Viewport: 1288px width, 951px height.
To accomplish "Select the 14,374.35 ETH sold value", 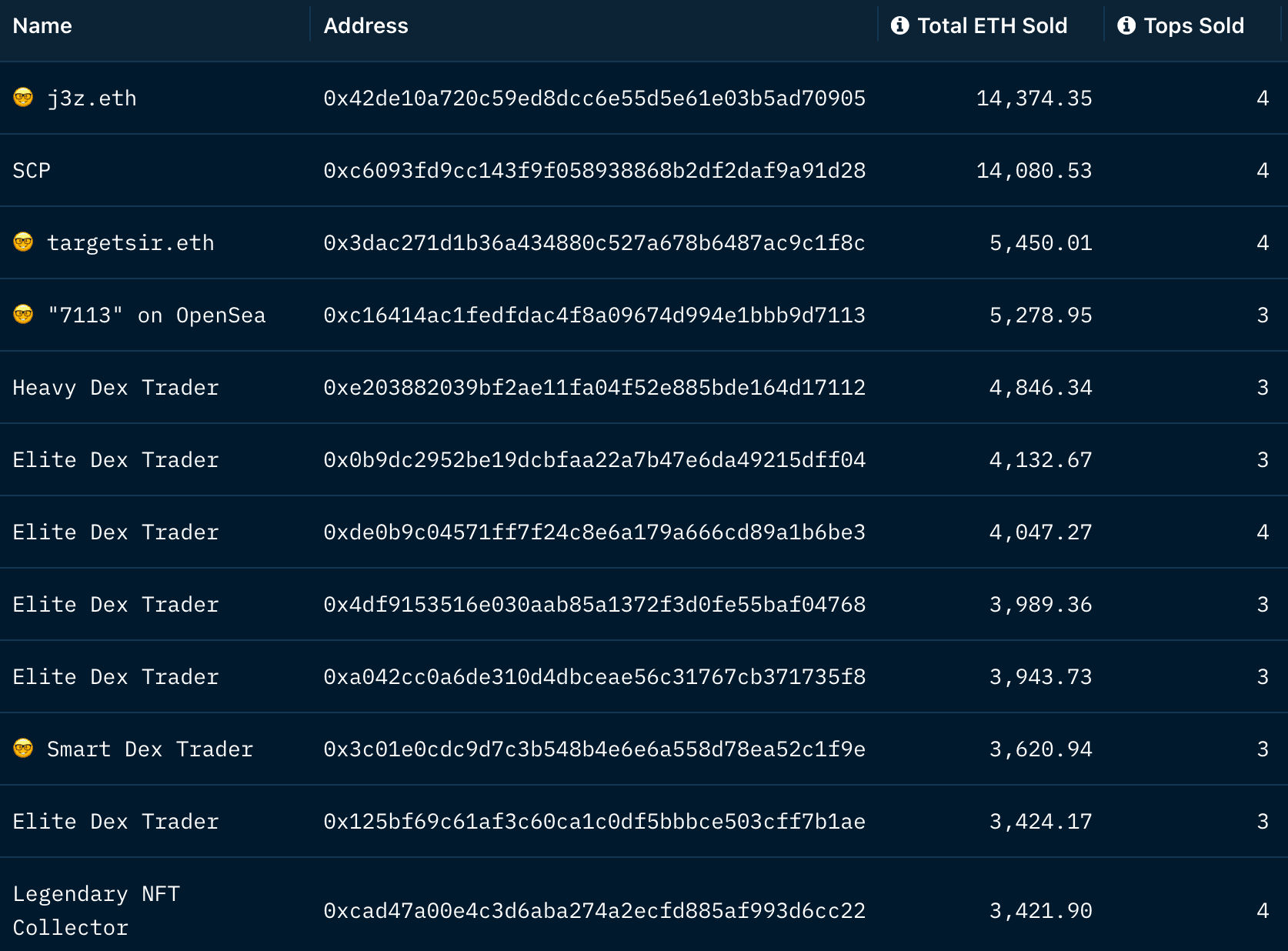I will (1033, 98).
